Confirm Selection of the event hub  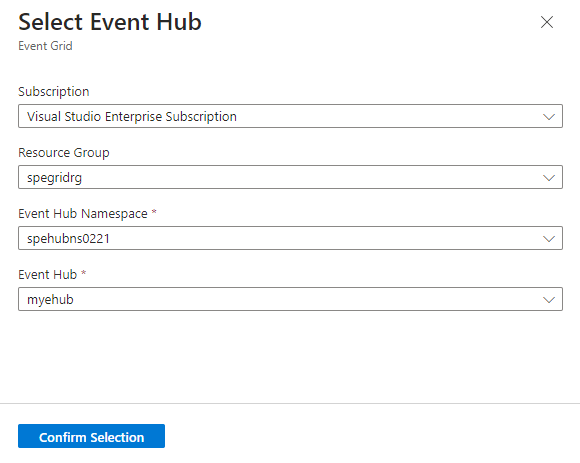tap(91, 436)
